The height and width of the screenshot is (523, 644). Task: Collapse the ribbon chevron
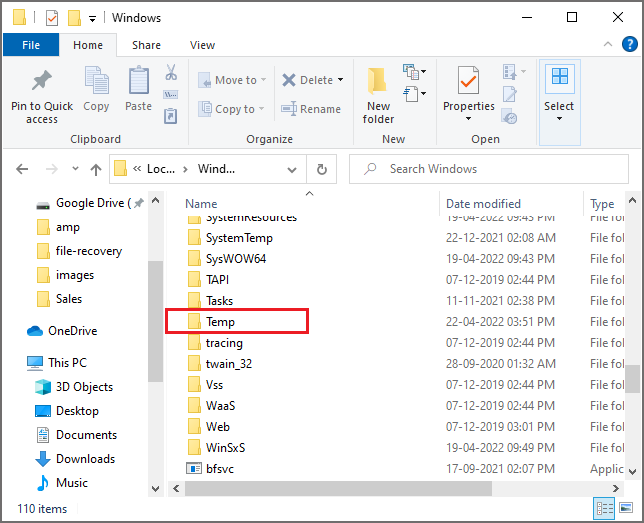[x=608, y=44]
